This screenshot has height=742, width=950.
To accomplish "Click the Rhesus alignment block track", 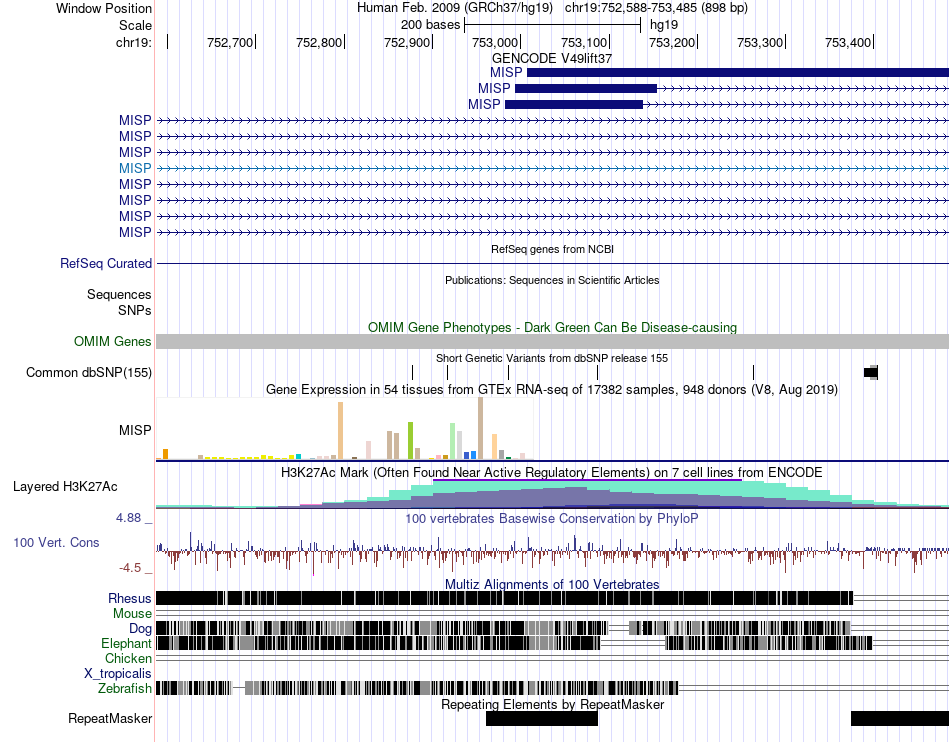I will coord(505,598).
